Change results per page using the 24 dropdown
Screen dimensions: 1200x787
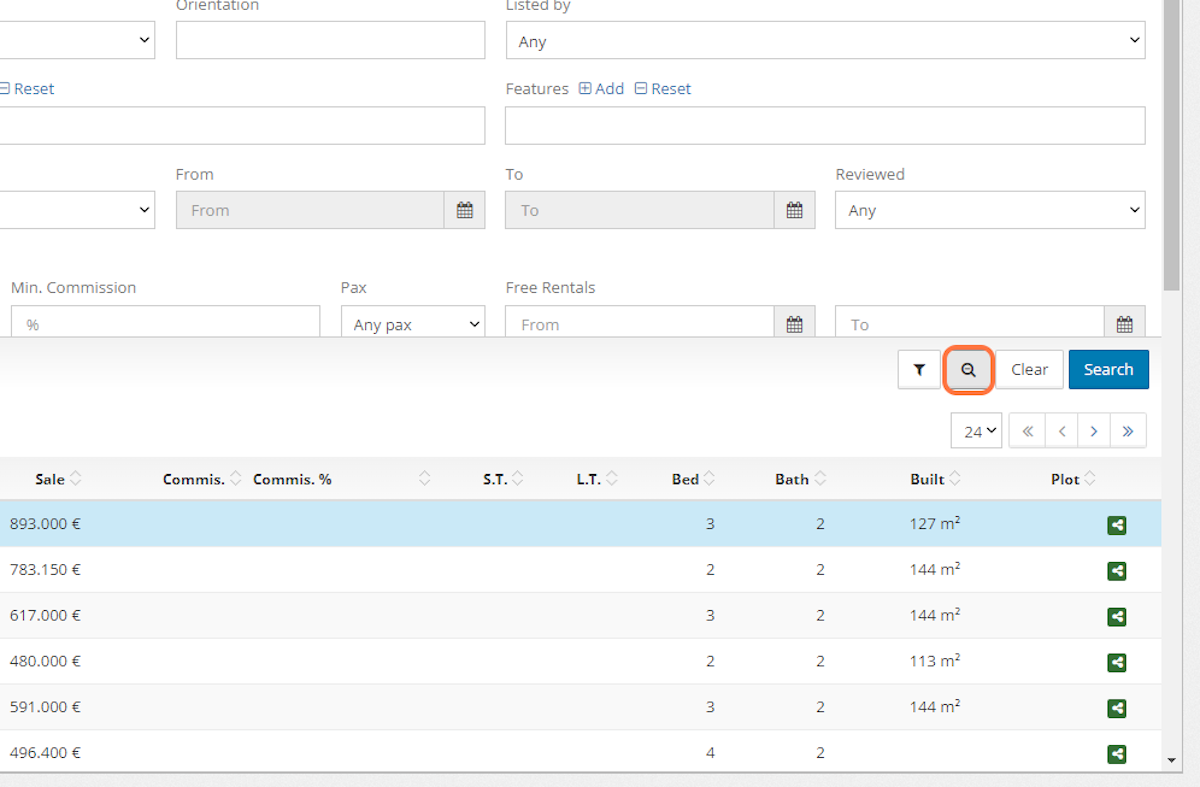(x=975, y=430)
